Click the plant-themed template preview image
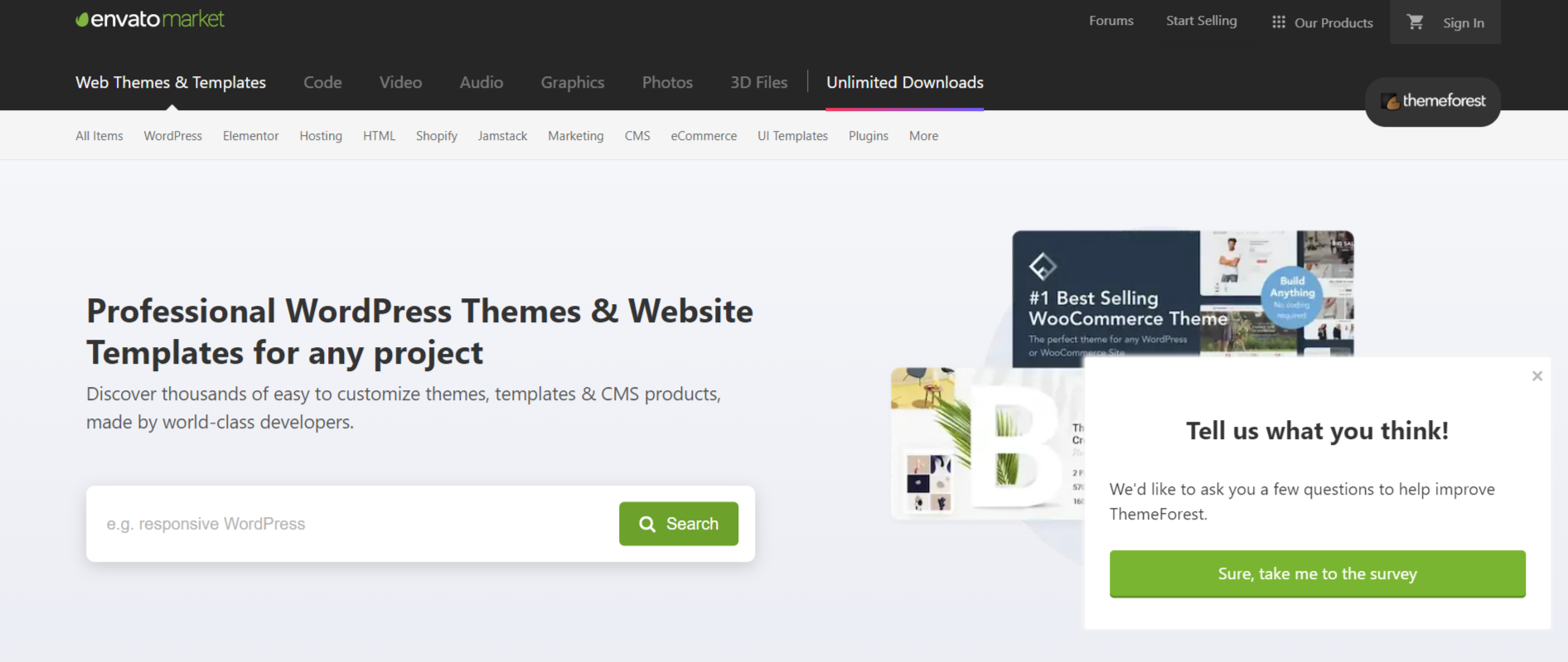This screenshot has height=662, width=1568. 985,443
